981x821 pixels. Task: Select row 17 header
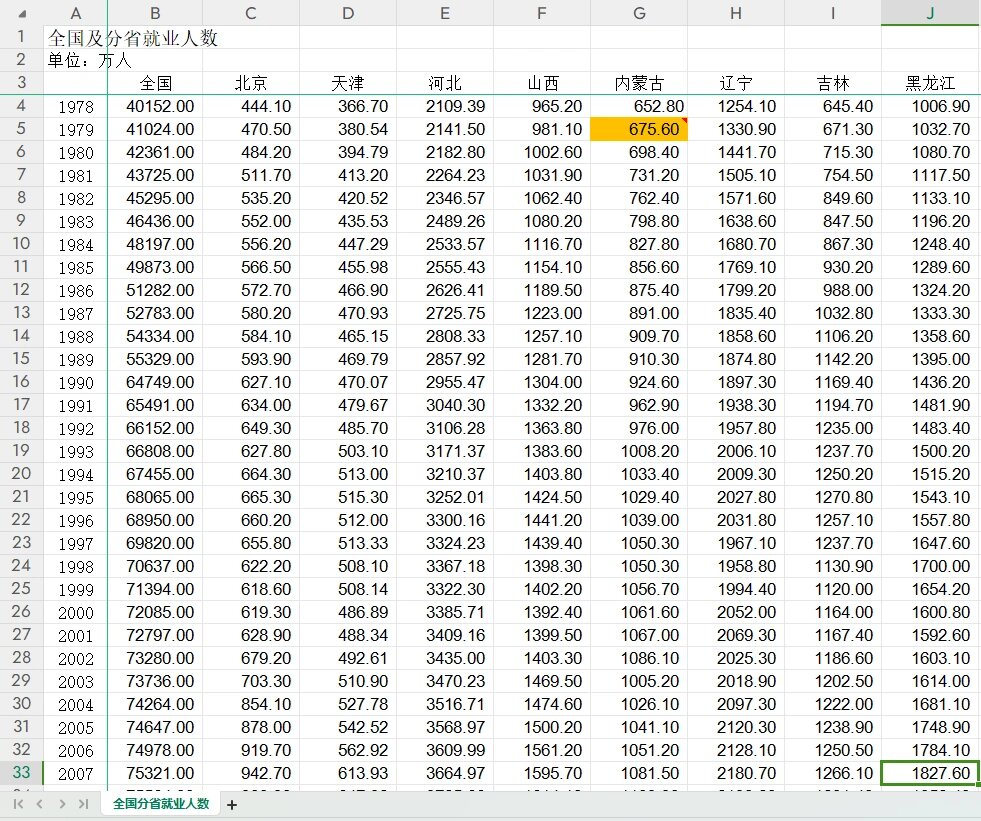(x=21, y=405)
